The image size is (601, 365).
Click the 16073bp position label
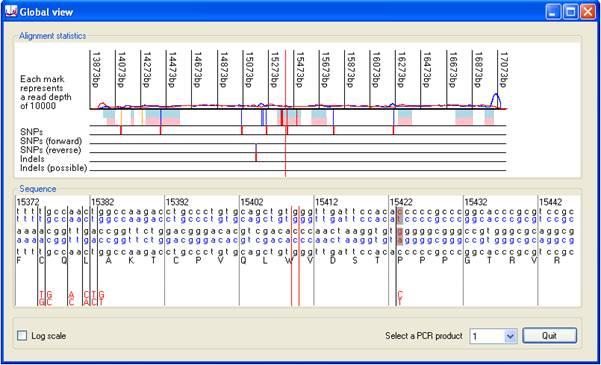376,70
